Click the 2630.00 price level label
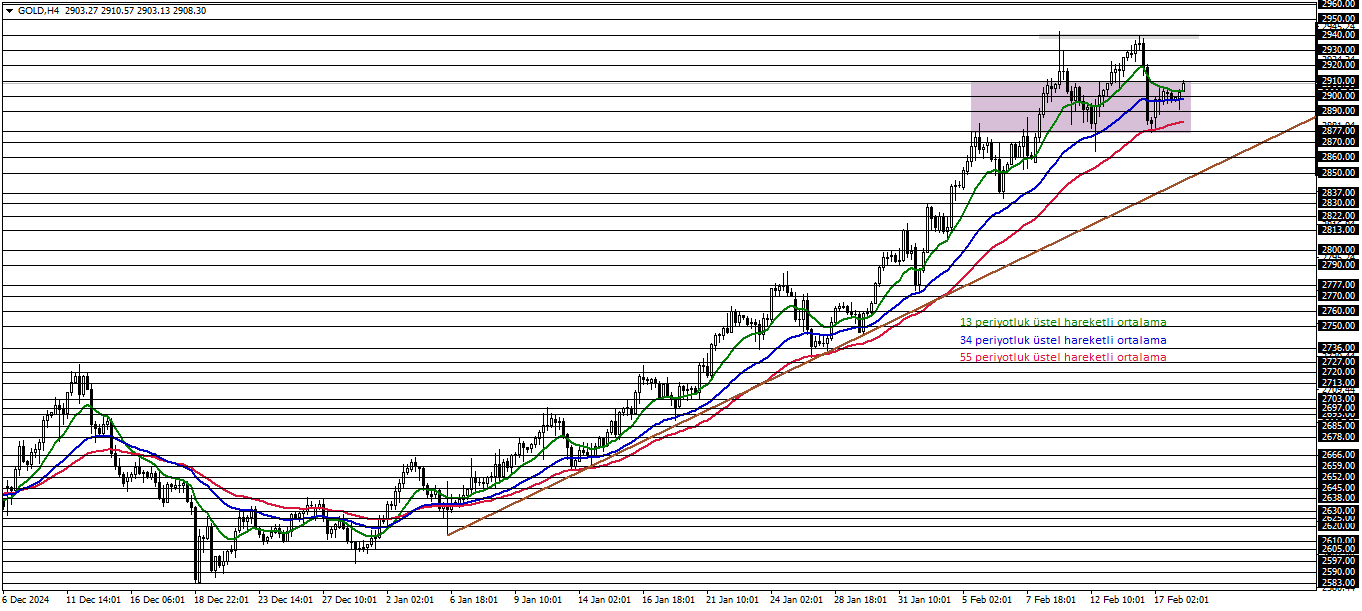1362x611 pixels. point(1338,510)
